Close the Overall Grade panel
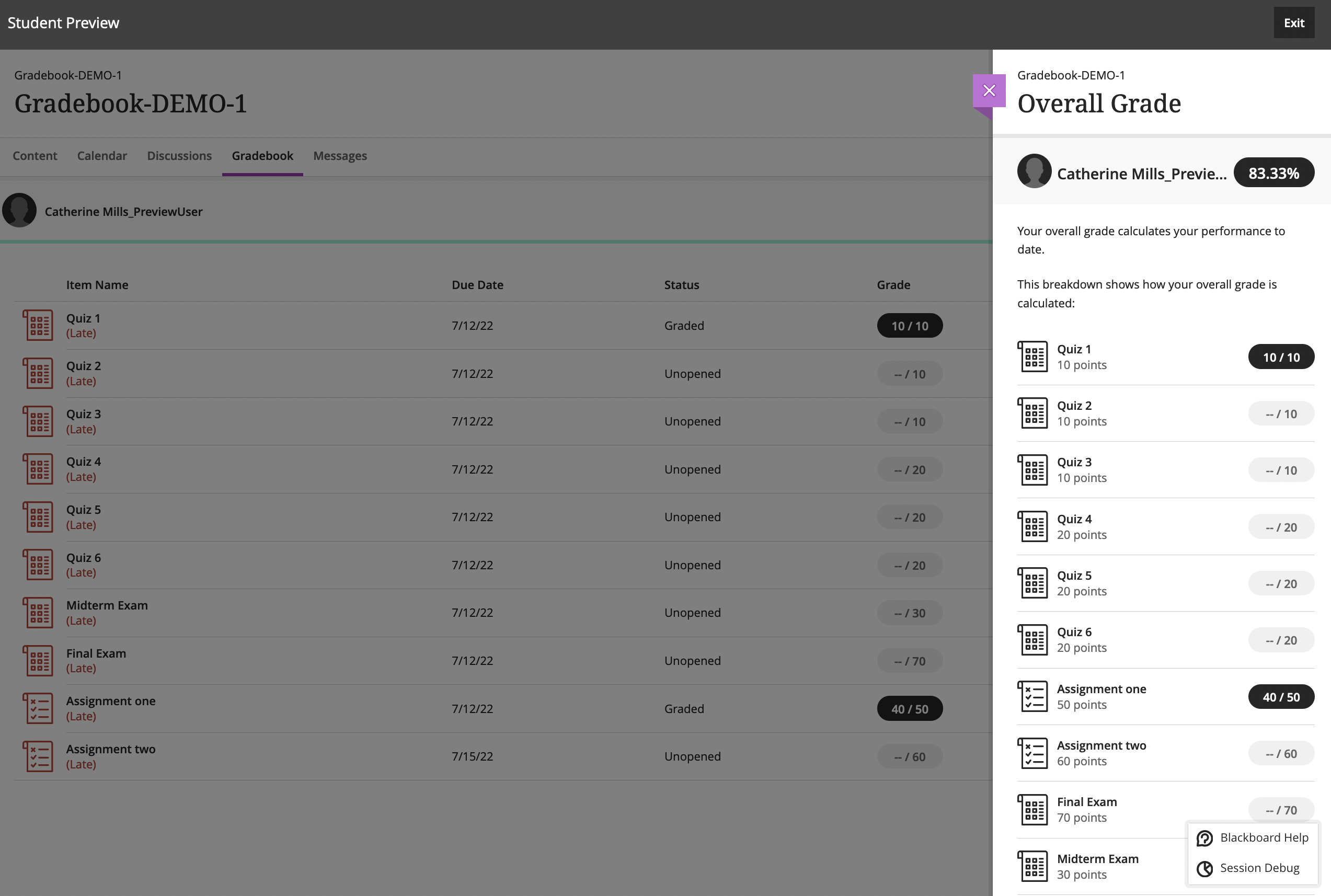 coord(989,91)
